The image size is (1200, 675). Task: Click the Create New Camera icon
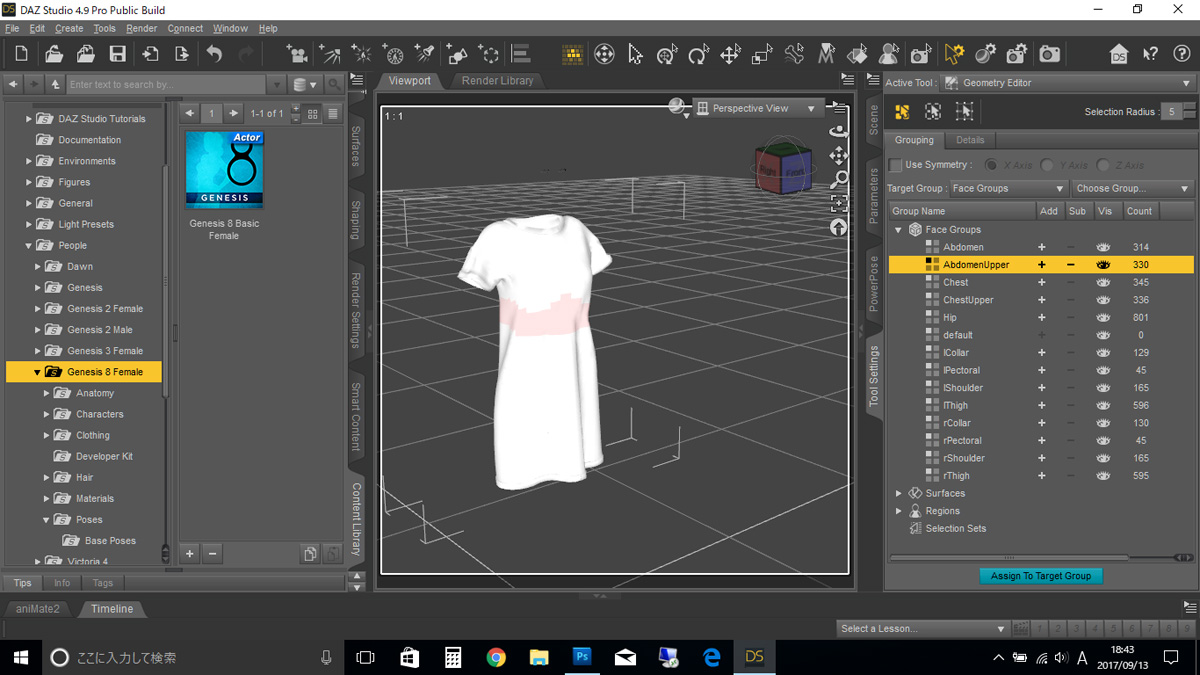tap(297, 54)
